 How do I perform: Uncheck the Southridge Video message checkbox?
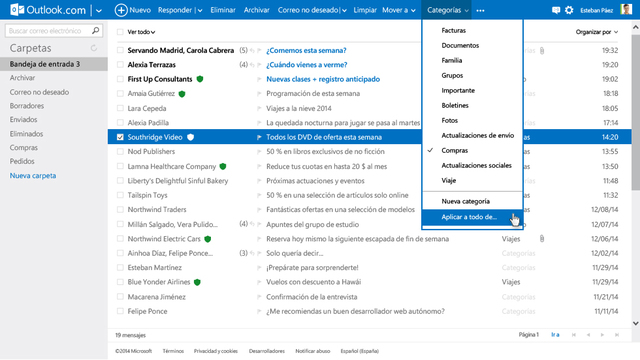point(120,137)
